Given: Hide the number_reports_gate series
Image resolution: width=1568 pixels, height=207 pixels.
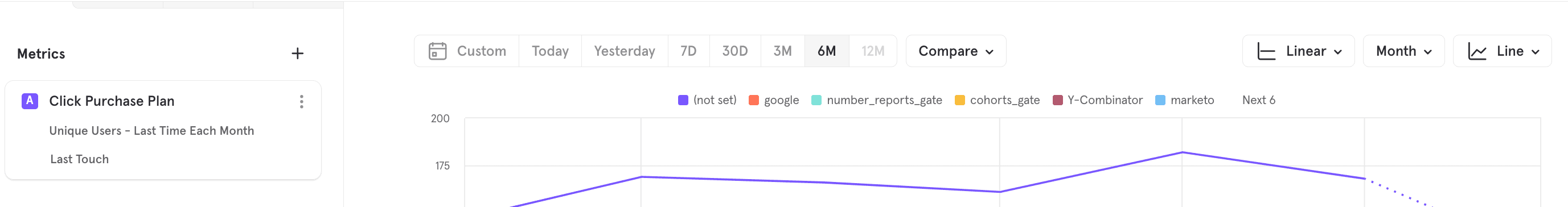Looking at the screenshot, I should (x=877, y=101).
